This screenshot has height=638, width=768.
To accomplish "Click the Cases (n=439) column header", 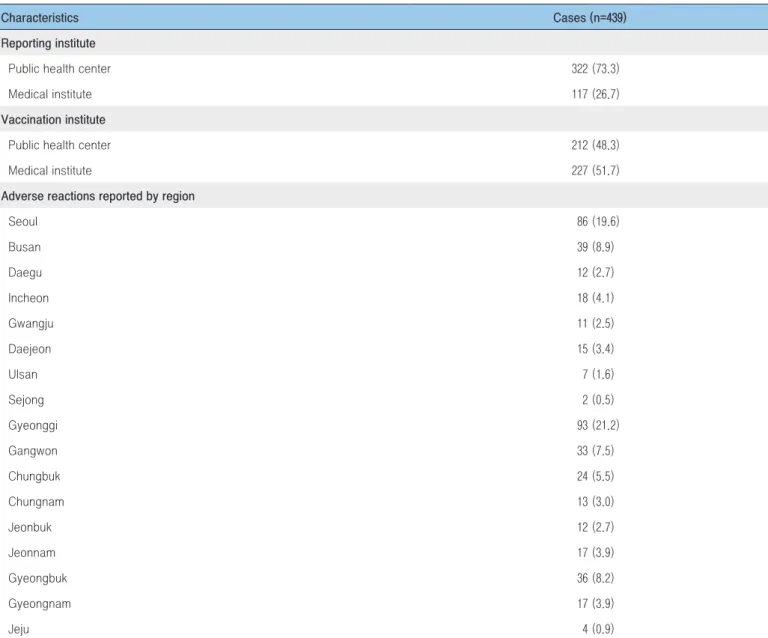I will (x=590, y=18).
